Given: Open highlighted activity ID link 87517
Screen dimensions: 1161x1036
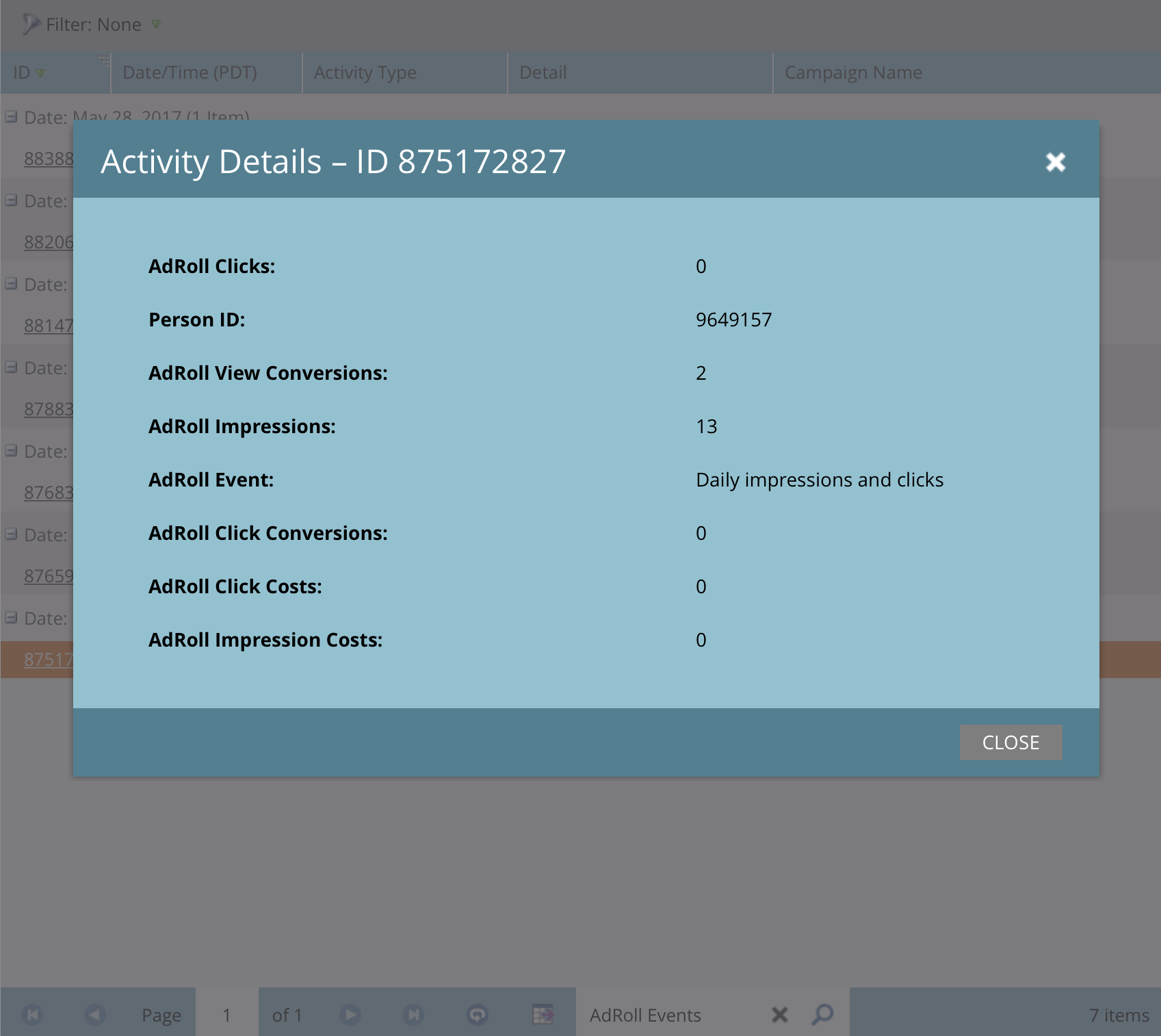Looking at the screenshot, I should (x=49, y=660).
